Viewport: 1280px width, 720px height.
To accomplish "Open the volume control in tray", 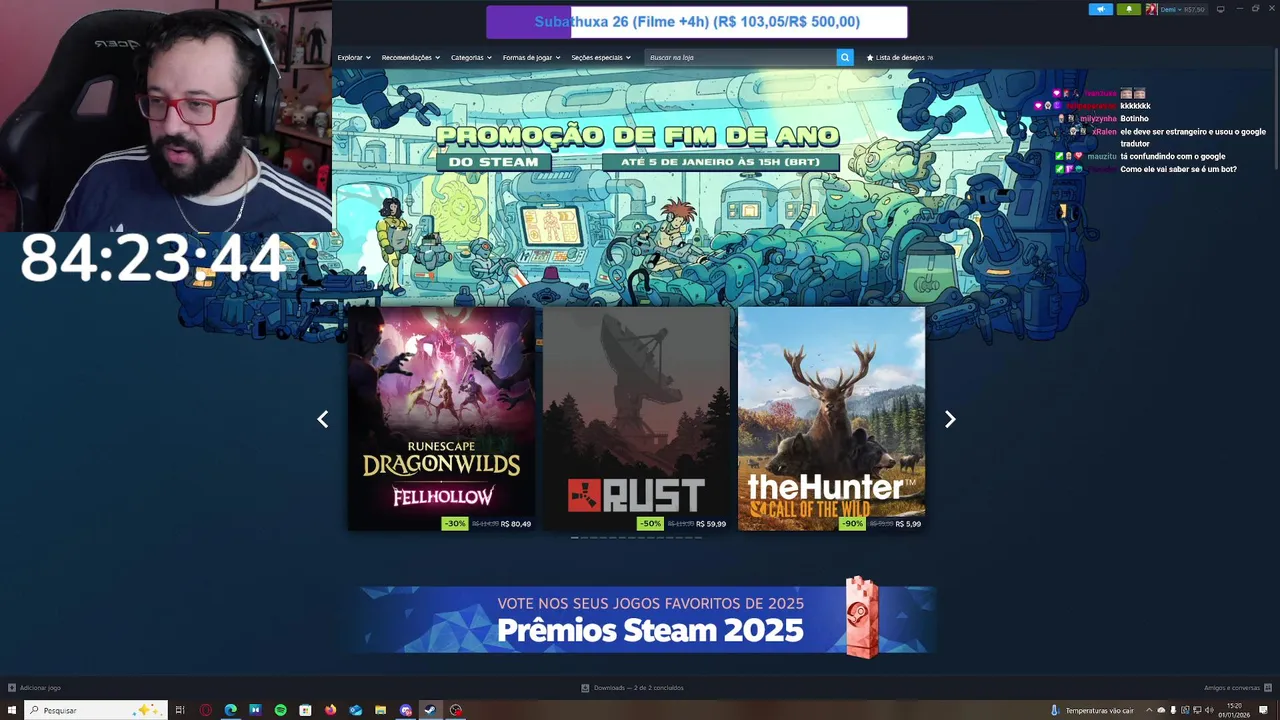I will tap(1207, 710).
